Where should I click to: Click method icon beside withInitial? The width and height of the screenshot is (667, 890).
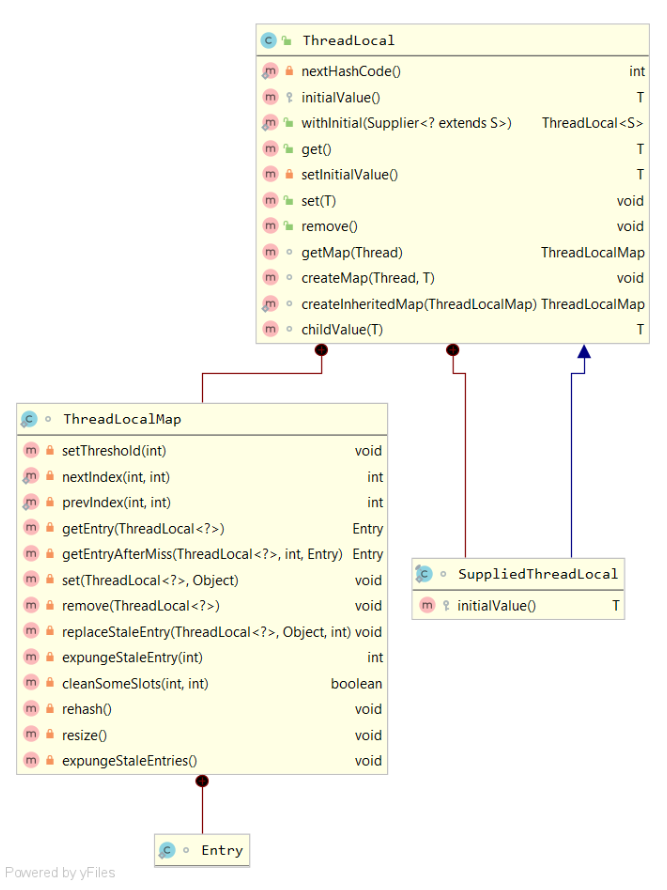pyautogui.click(x=270, y=123)
